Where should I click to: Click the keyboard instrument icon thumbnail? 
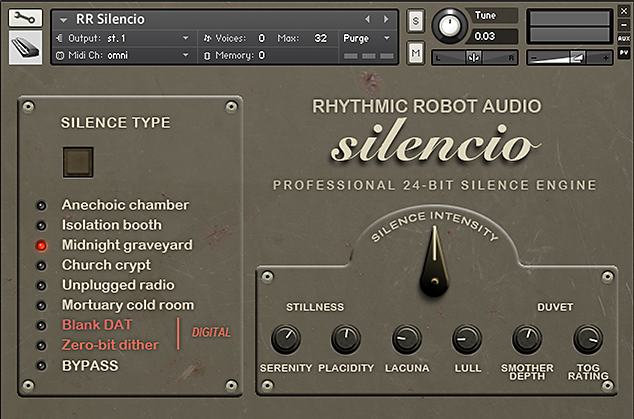tap(25, 48)
